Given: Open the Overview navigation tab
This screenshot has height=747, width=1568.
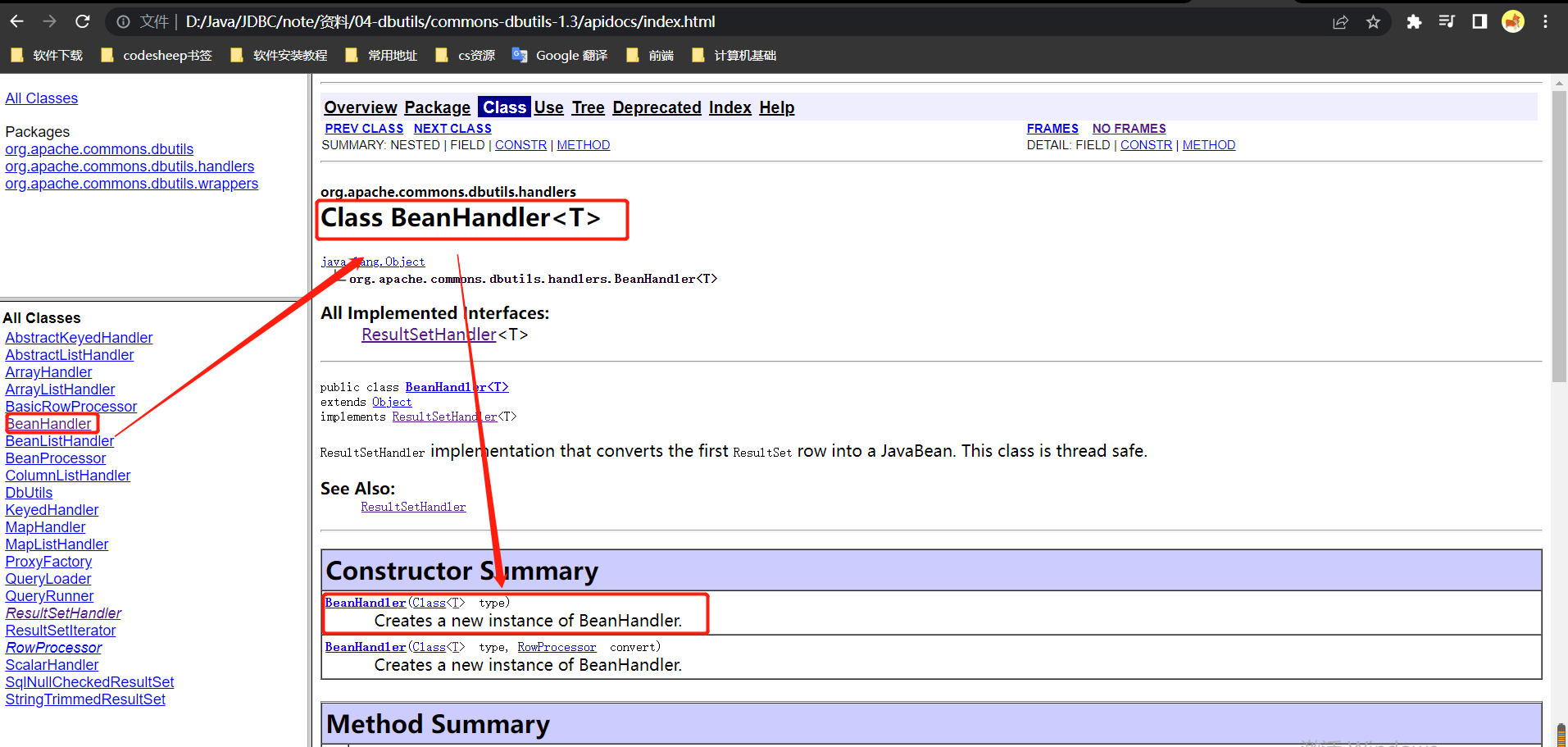Looking at the screenshot, I should click(x=361, y=107).
